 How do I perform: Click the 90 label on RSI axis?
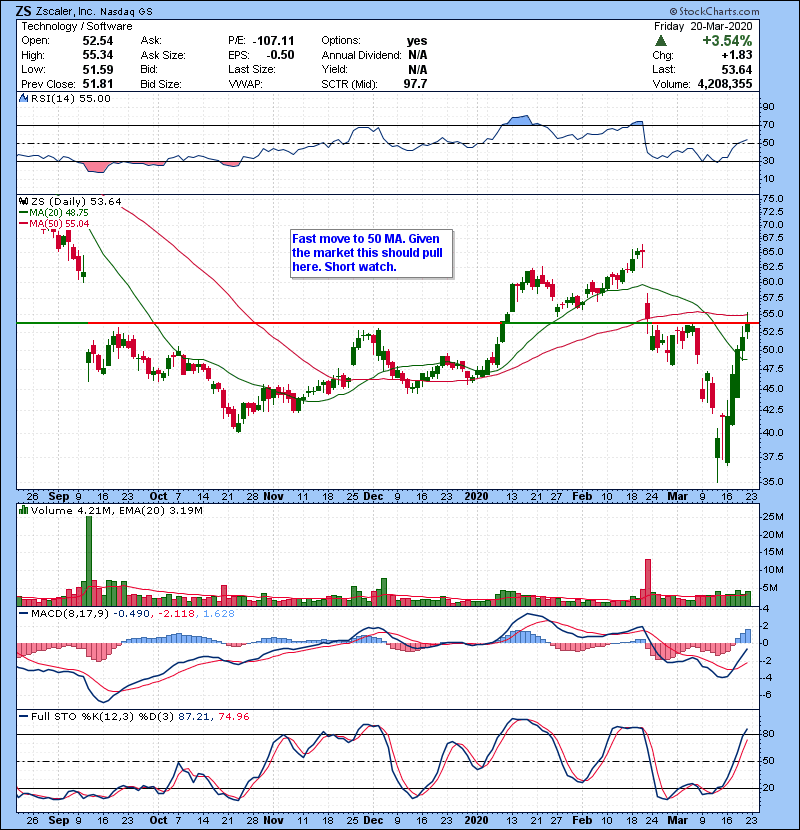tap(768, 107)
